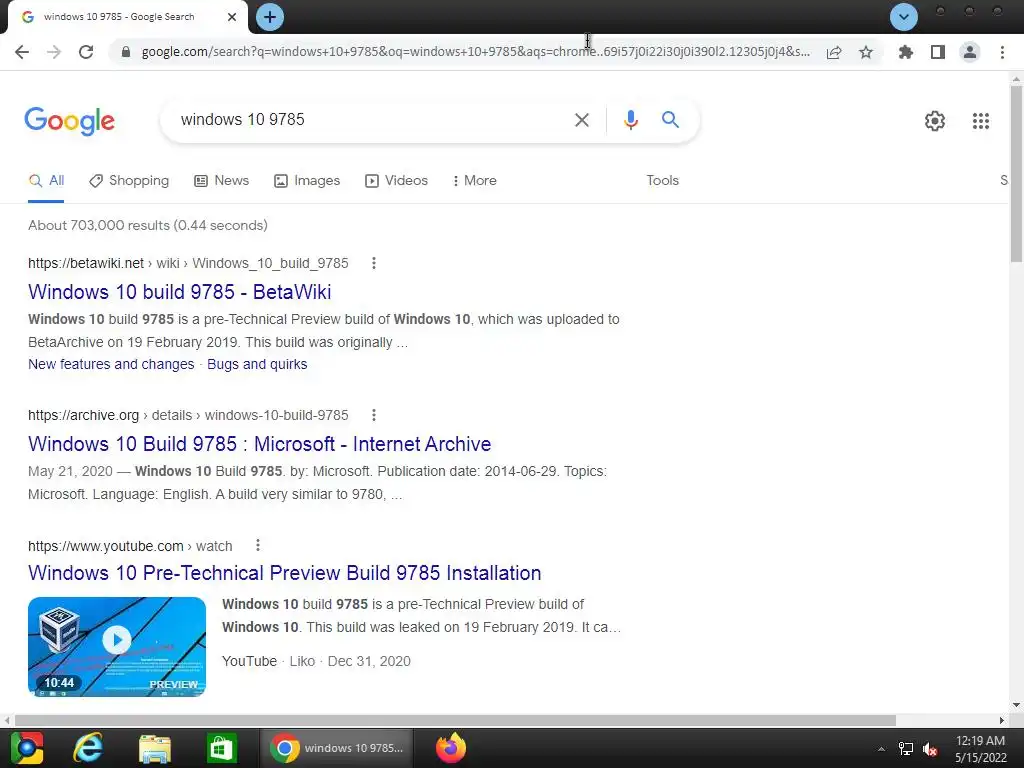Viewport: 1024px width, 768px height.
Task: Play the YouTube video thumbnail preview
Action: tap(117, 647)
